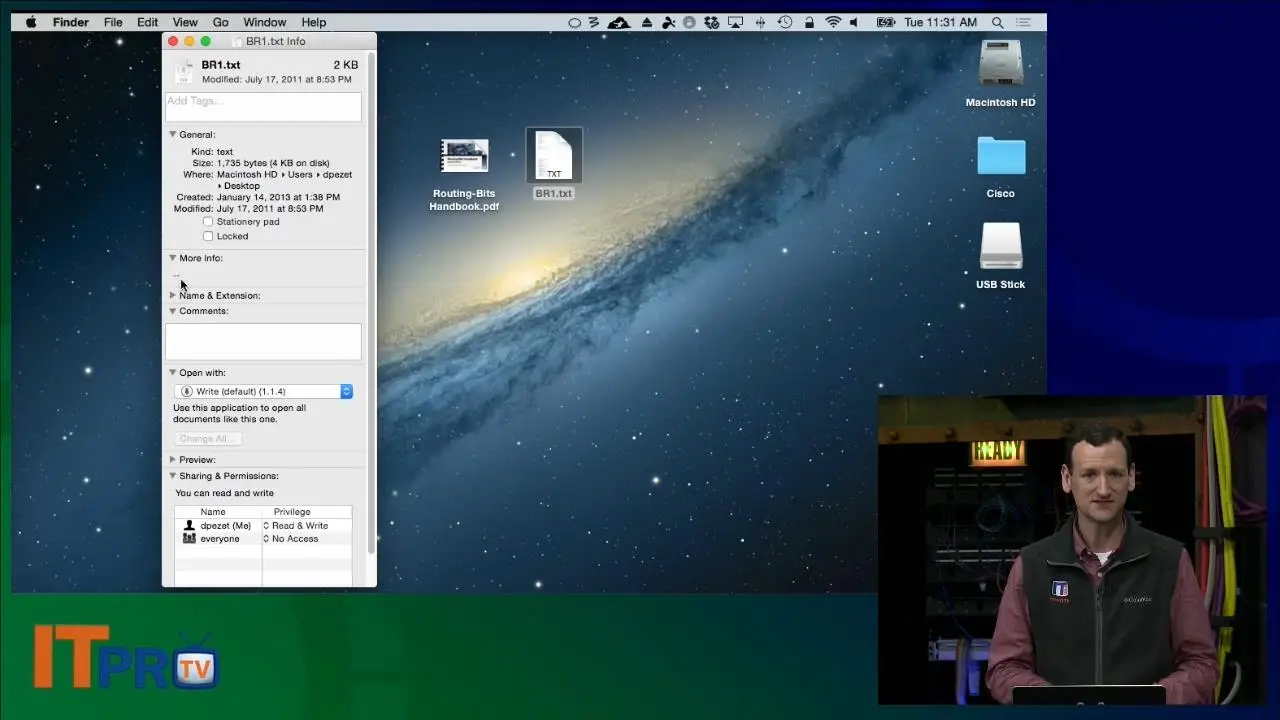Open Spotlight search magnifier in menu bar

pos(997,22)
